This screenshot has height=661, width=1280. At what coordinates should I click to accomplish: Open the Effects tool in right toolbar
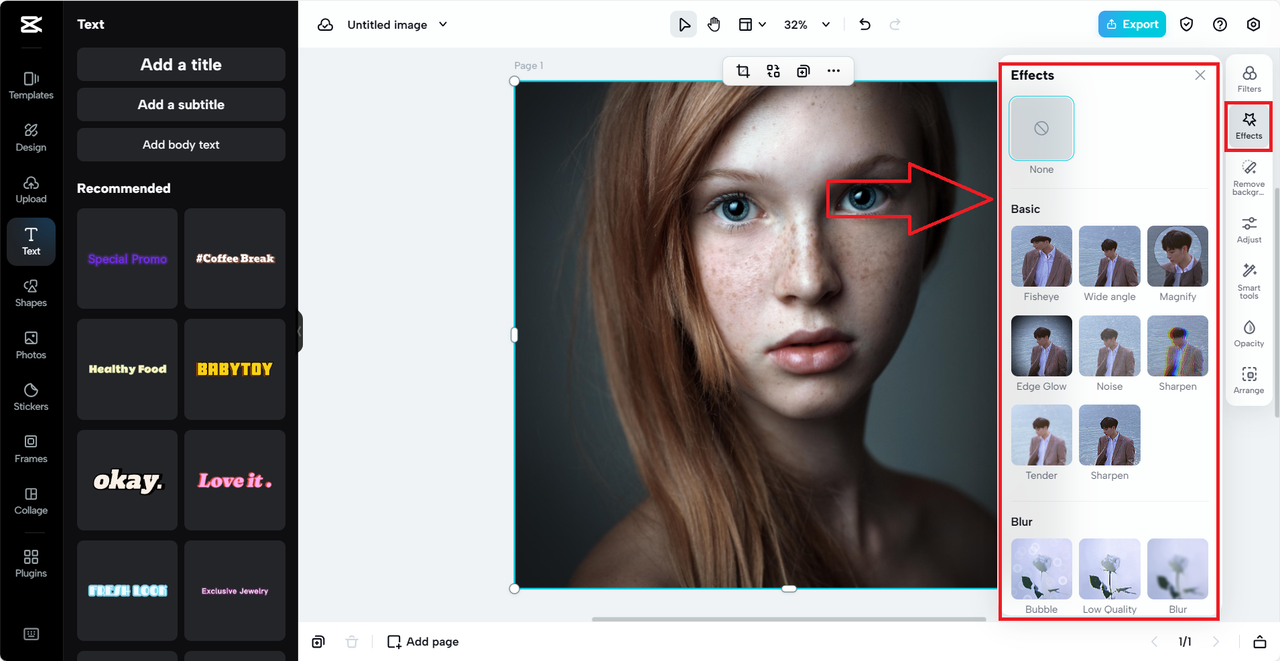point(1249,126)
